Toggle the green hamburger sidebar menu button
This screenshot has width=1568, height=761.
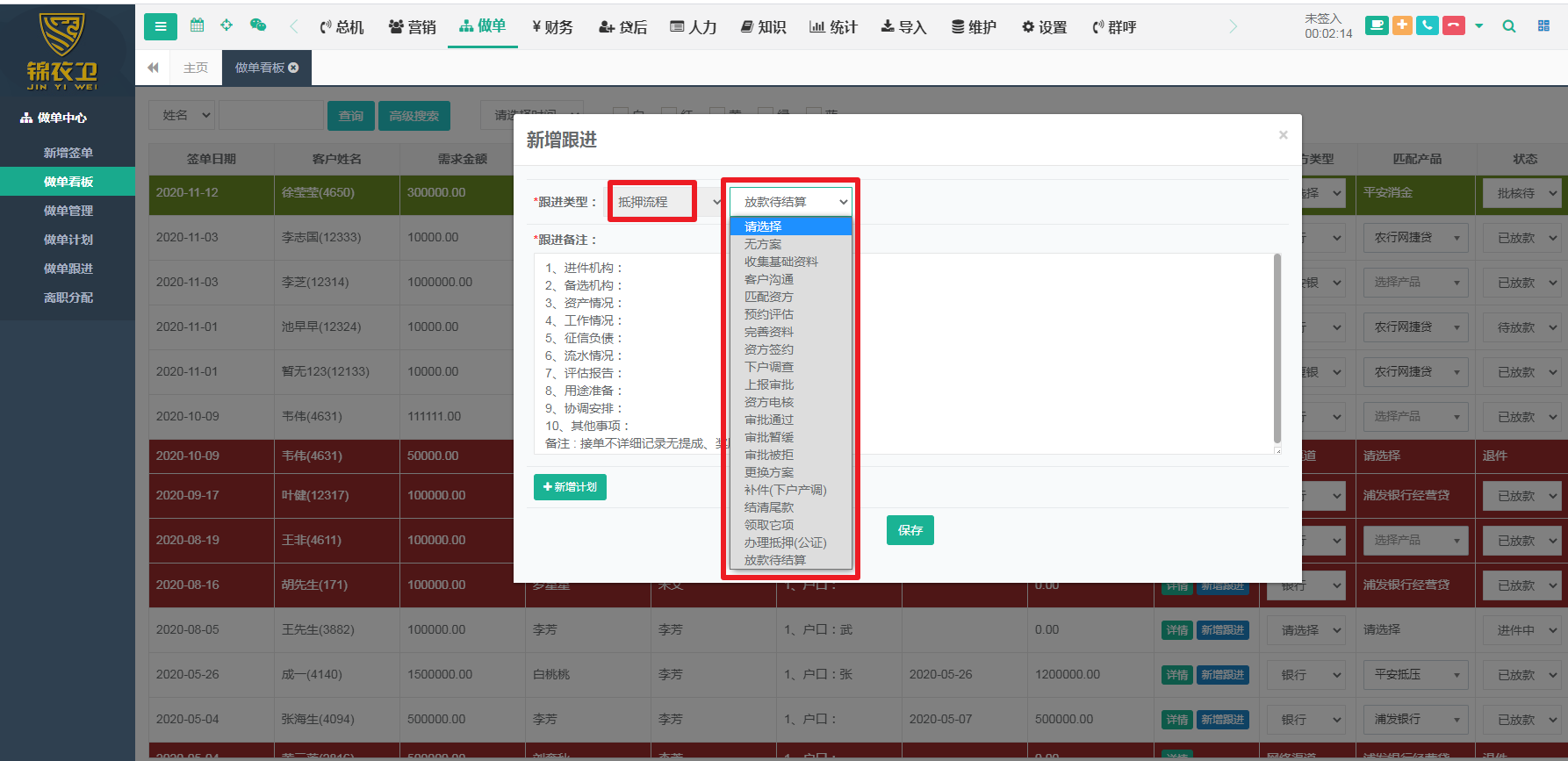click(161, 26)
